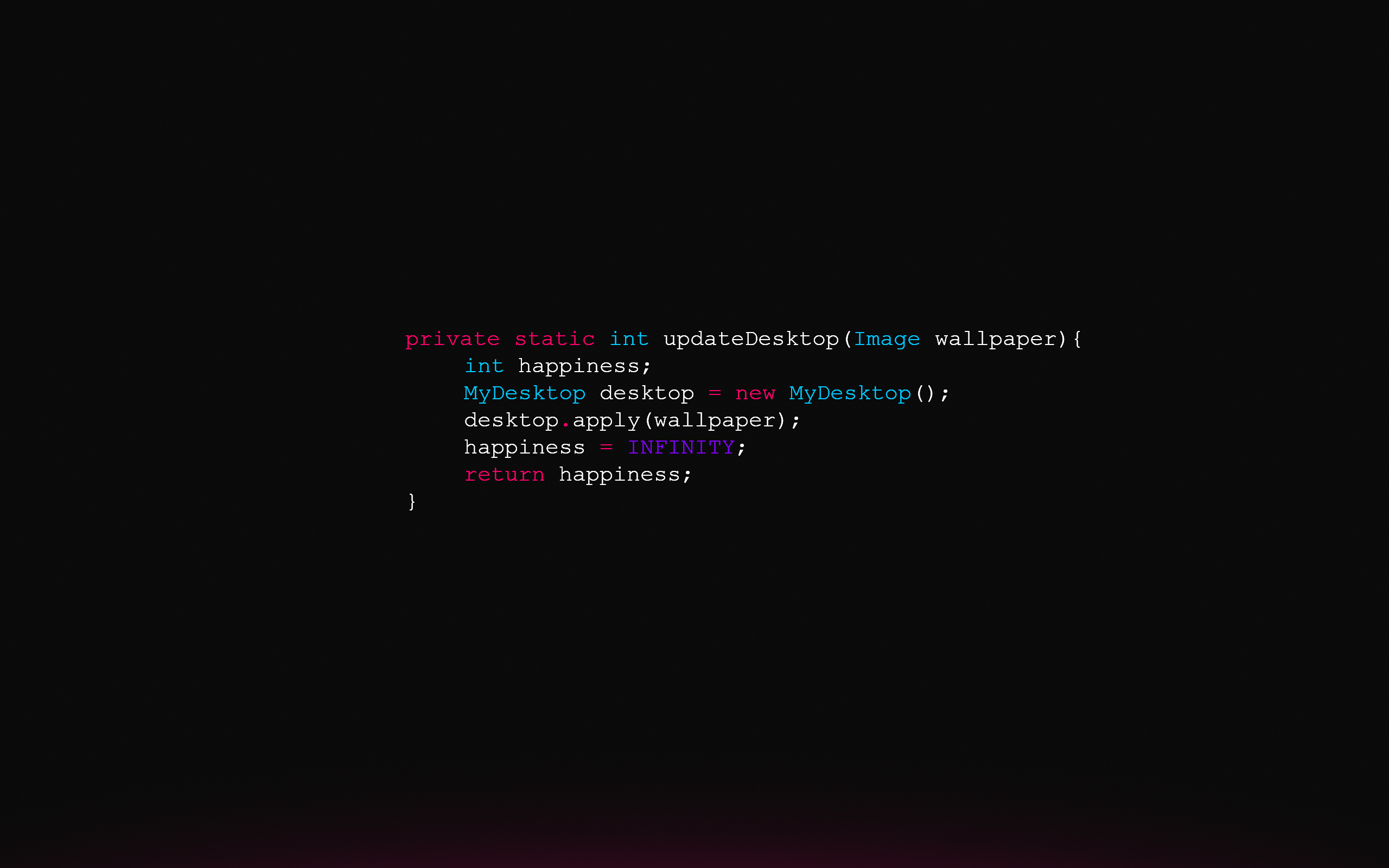Click the closing curly brace of method
1389x868 pixels.
click(412, 500)
